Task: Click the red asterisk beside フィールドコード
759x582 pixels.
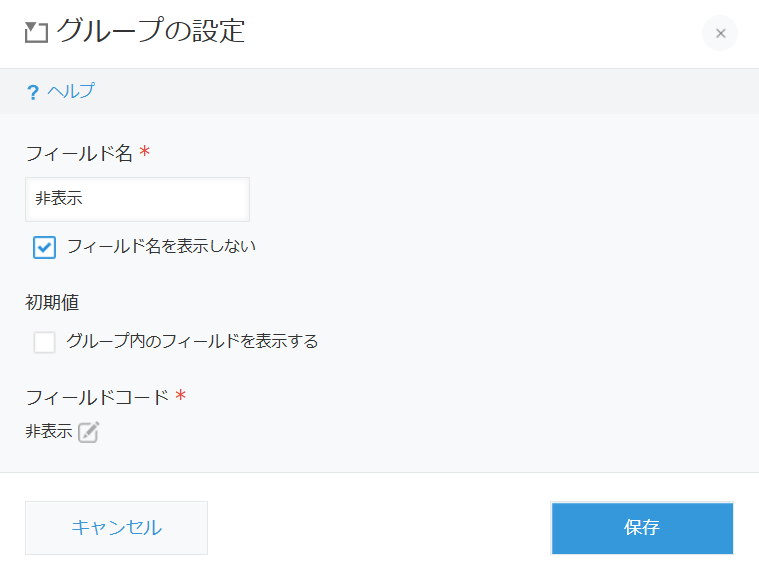Action: [181, 396]
